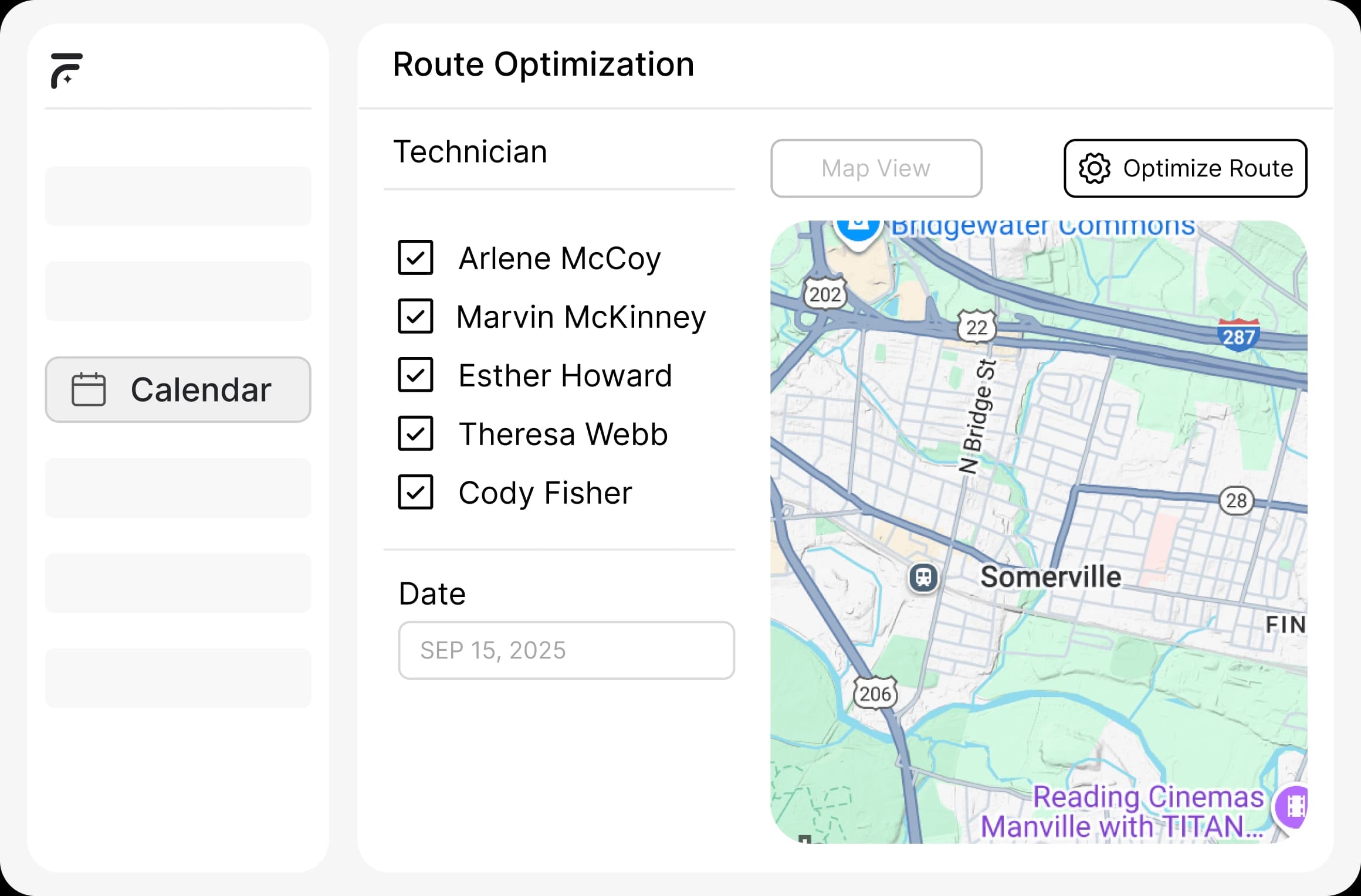
Task: Uncheck the Arlene McCoy checkbox
Action: [x=415, y=258]
